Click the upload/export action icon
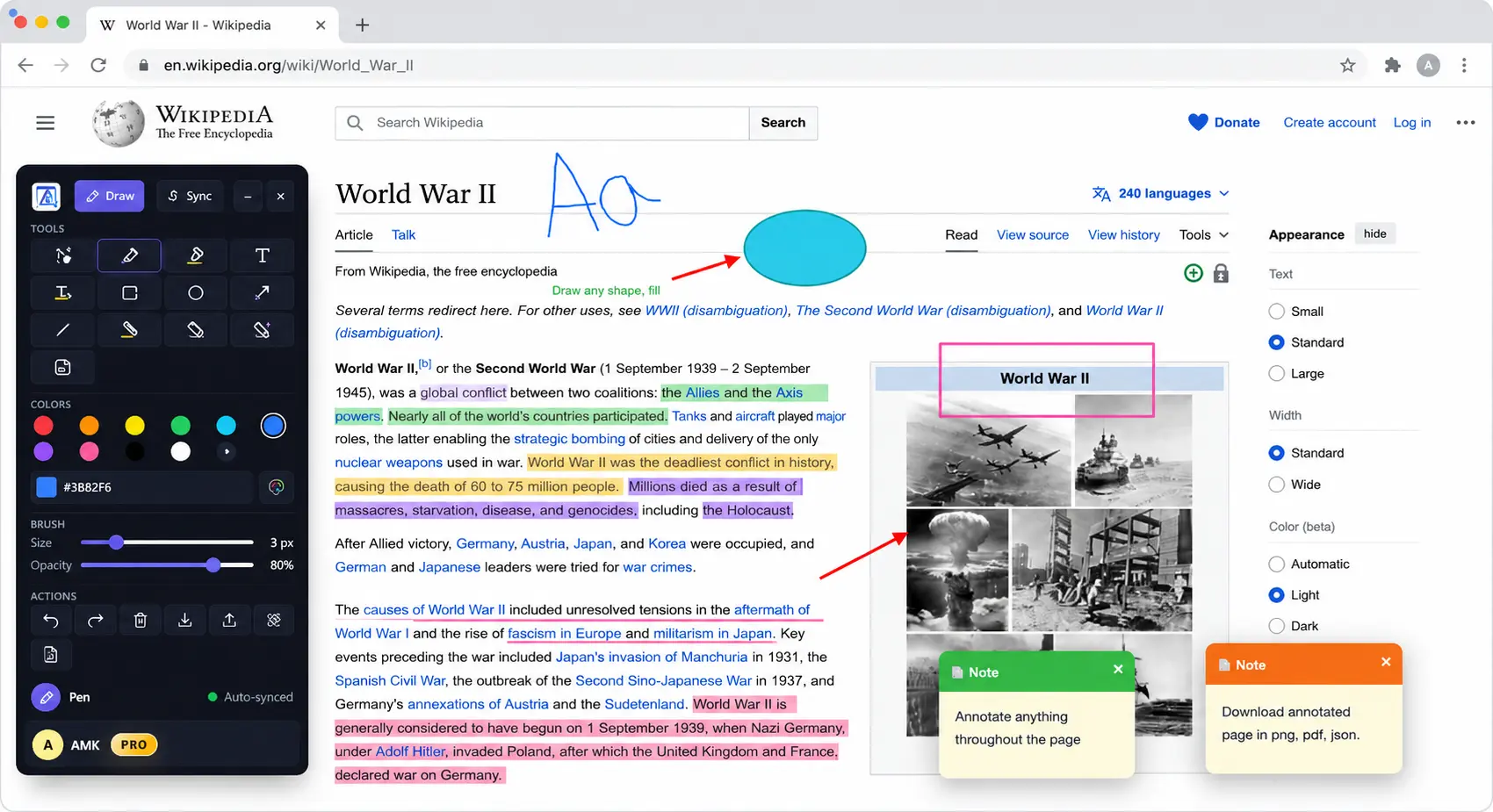 229,621
